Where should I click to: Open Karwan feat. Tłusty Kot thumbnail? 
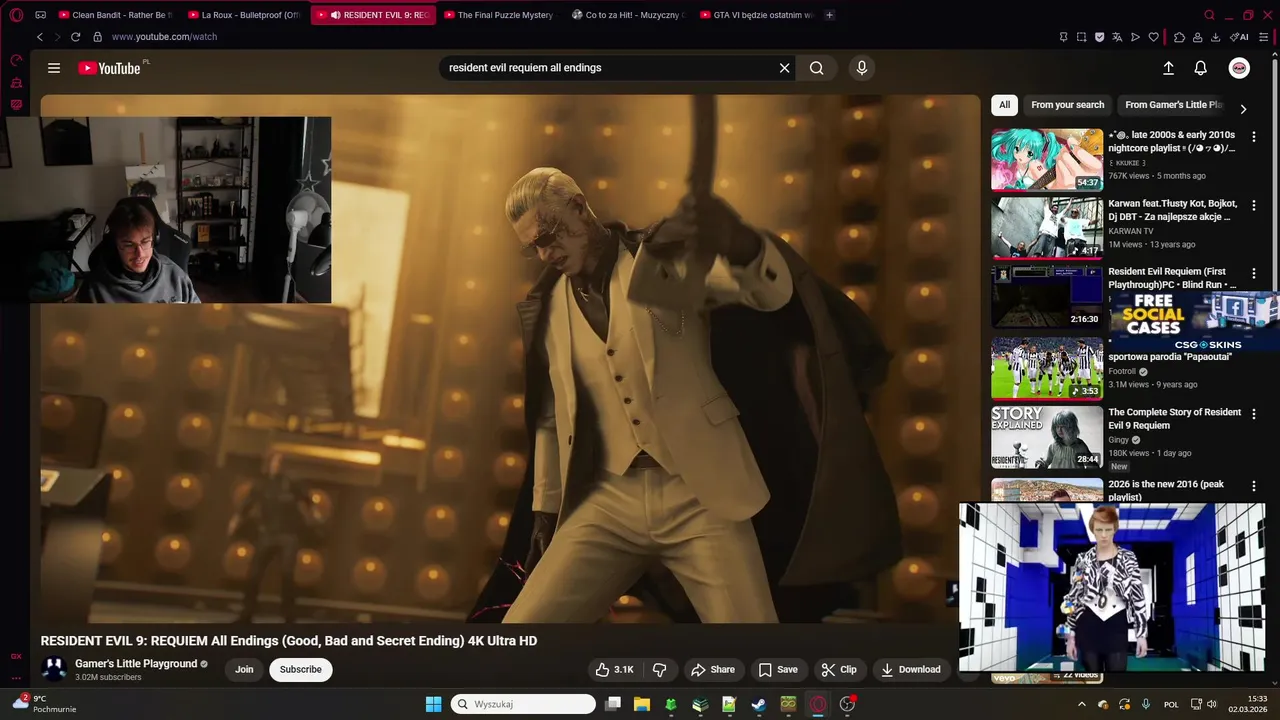coord(1047,228)
